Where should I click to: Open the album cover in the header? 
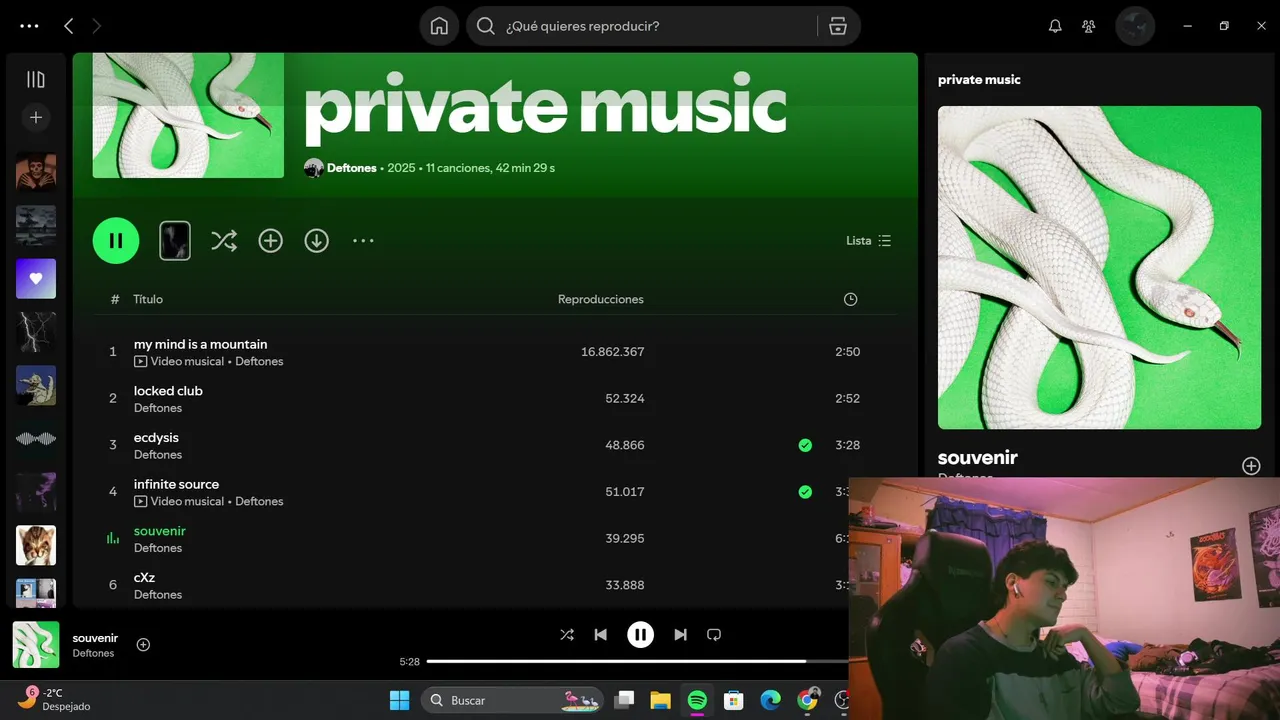[188, 115]
